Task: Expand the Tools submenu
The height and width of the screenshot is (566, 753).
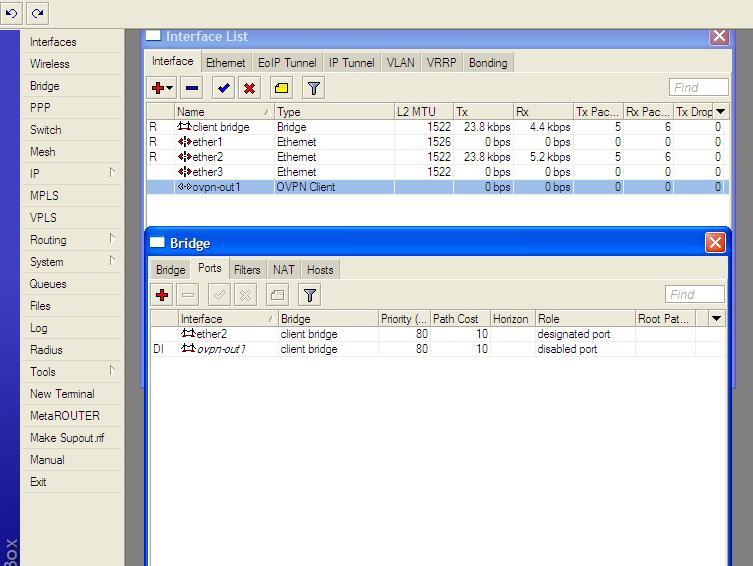Action: point(111,371)
